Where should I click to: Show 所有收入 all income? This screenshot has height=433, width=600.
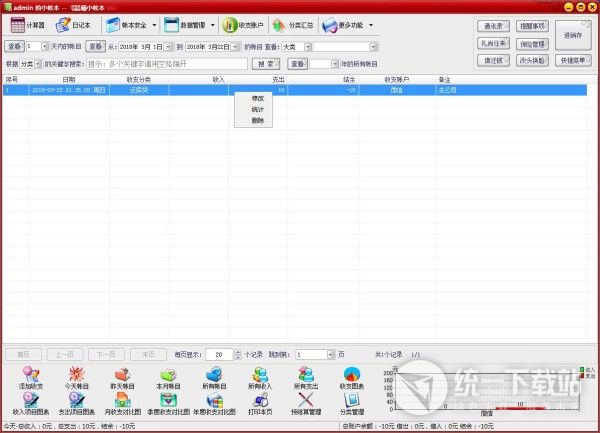click(x=260, y=378)
